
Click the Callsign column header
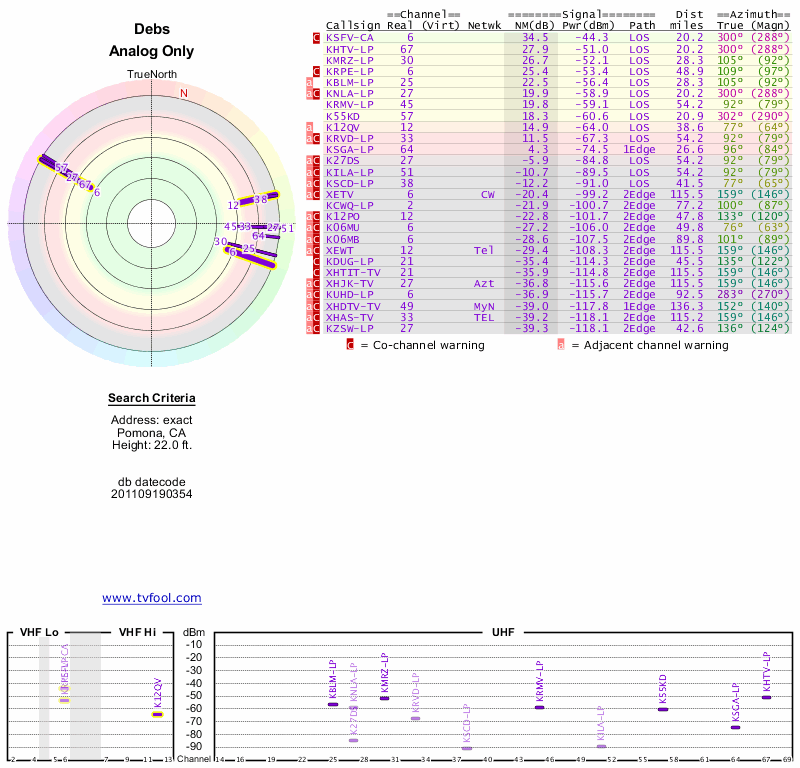pyautogui.click(x=351, y=25)
